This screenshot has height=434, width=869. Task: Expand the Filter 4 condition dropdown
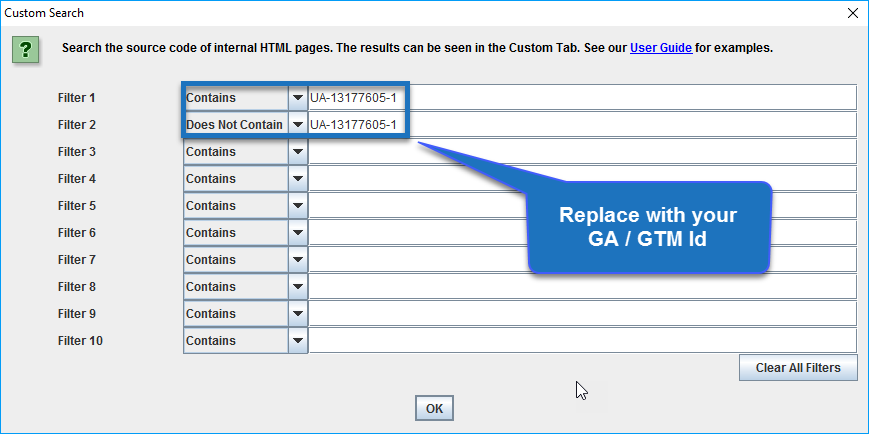tap(245, 179)
